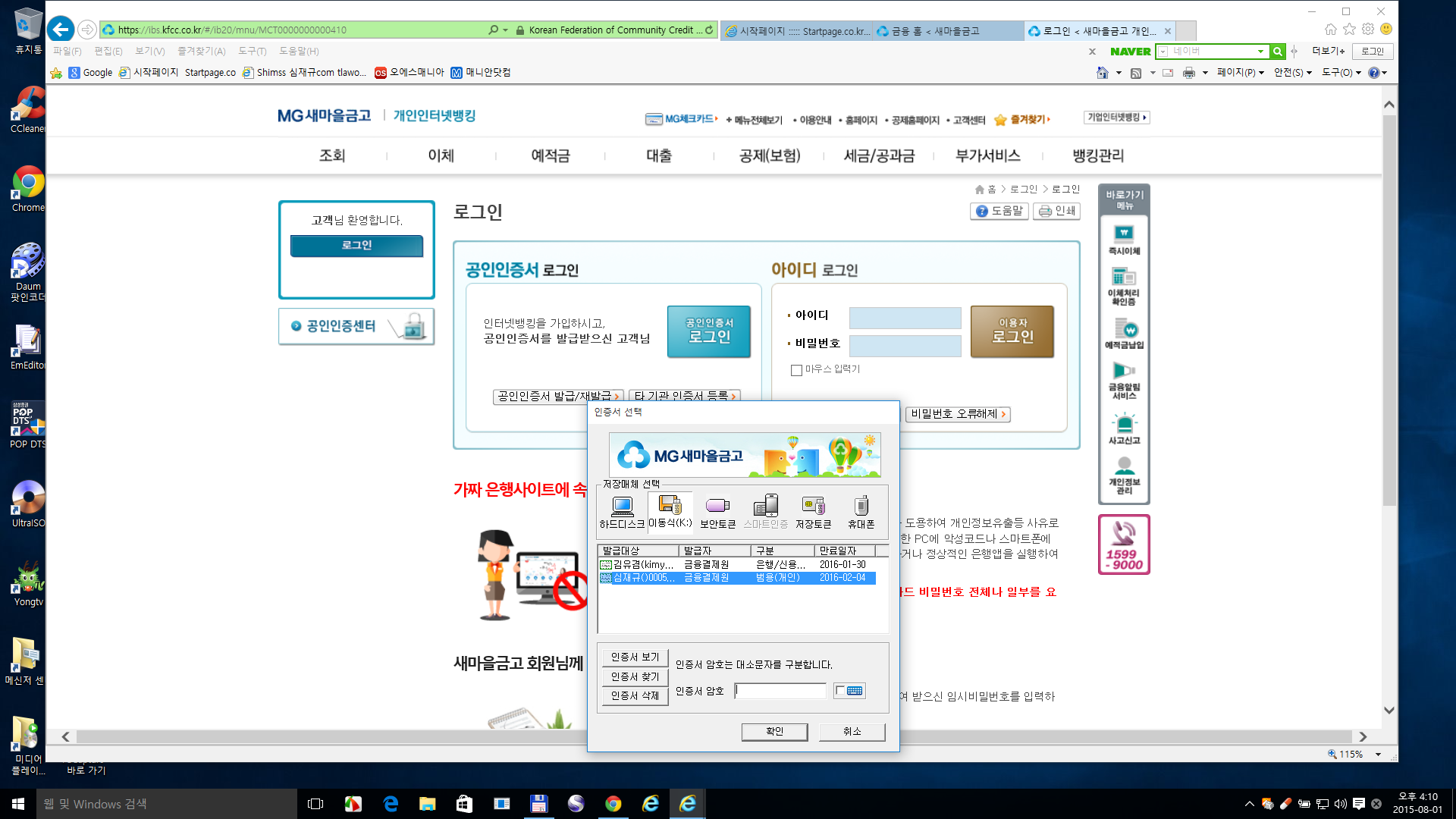The height and width of the screenshot is (819, 1456).
Task: Open Chrome from the Windows taskbar
Action: (x=613, y=804)
